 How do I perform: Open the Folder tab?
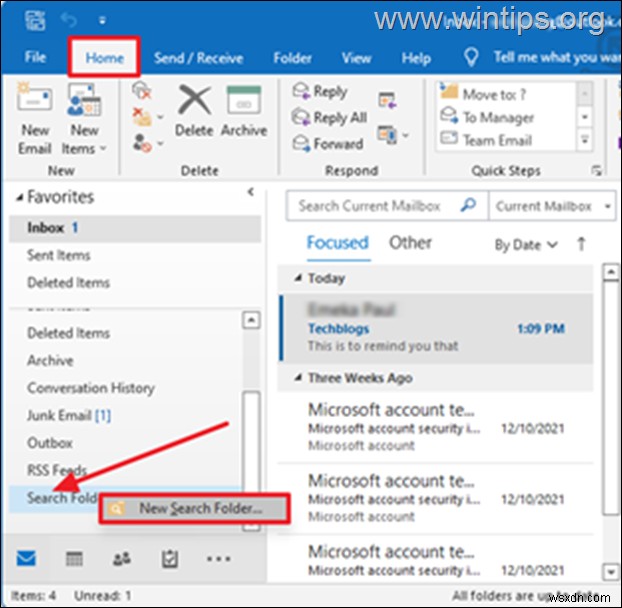[292, 58]
